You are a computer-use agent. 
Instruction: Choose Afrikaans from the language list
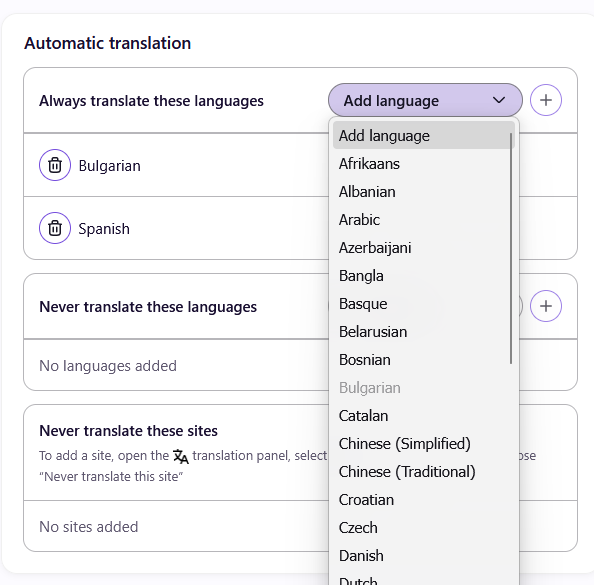coord(424,164)
